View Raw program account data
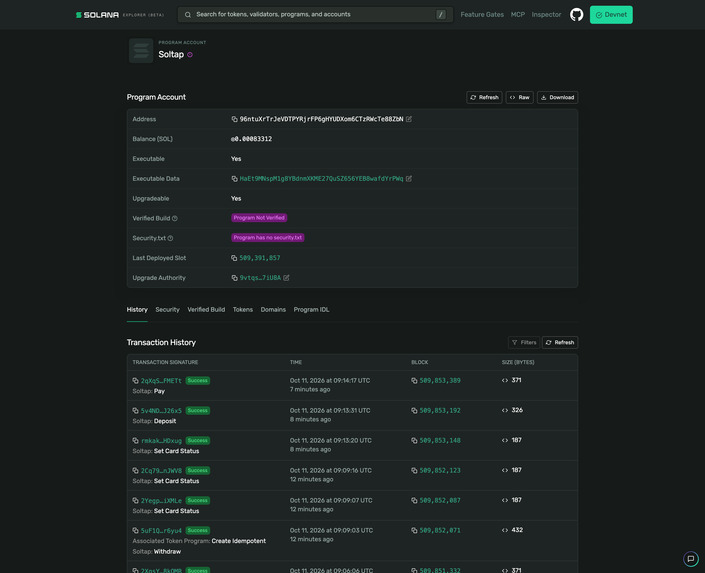This screenshot has height=573, width=705. tap(519, 98)
